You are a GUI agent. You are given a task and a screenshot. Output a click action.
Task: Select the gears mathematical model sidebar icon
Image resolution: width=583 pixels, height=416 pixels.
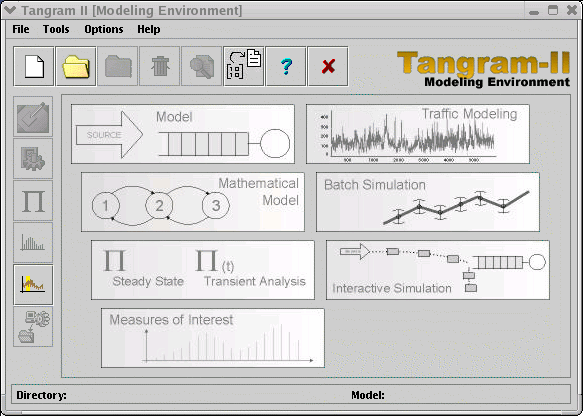point(33,159)
